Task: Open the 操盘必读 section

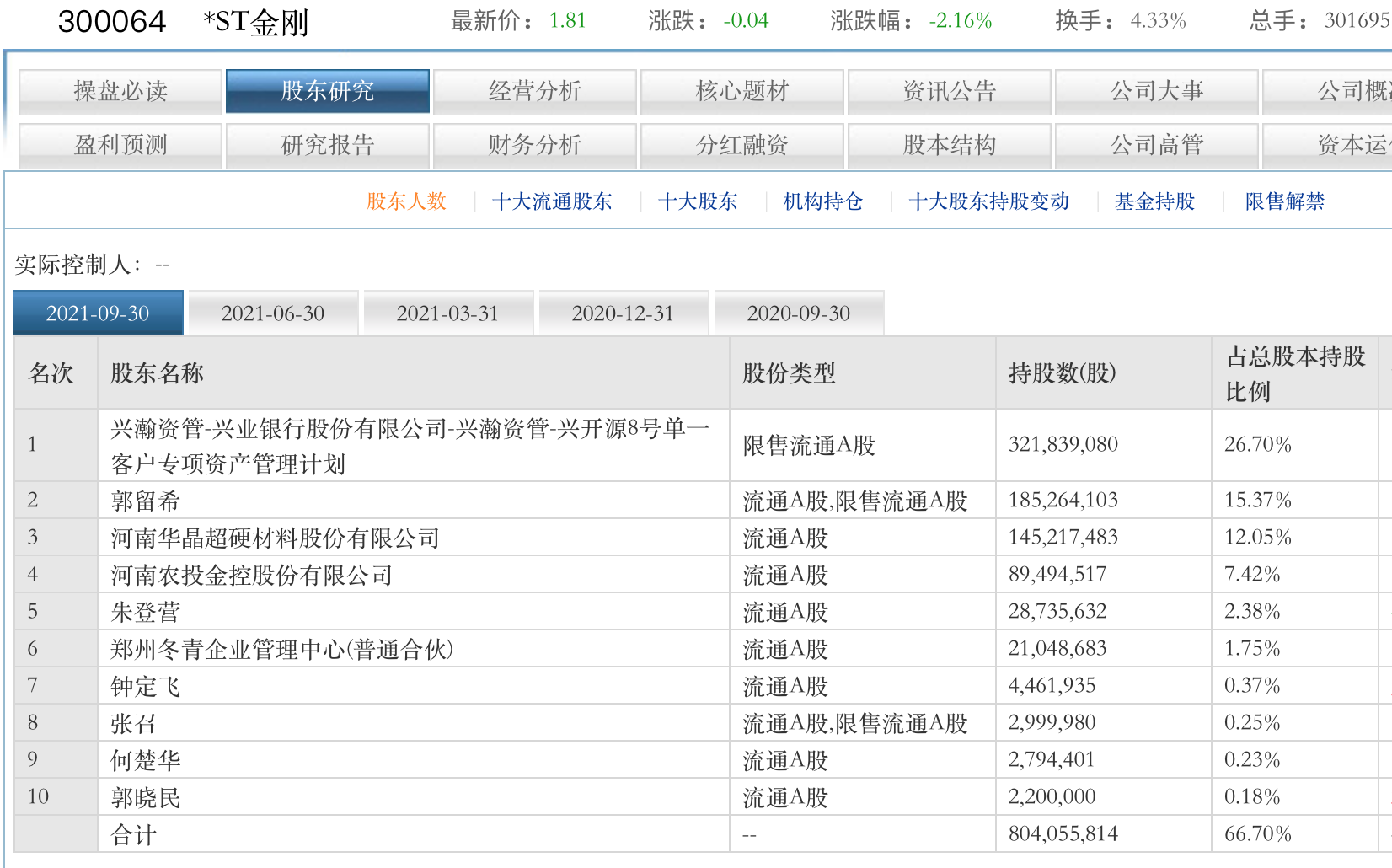Action: 120,91
